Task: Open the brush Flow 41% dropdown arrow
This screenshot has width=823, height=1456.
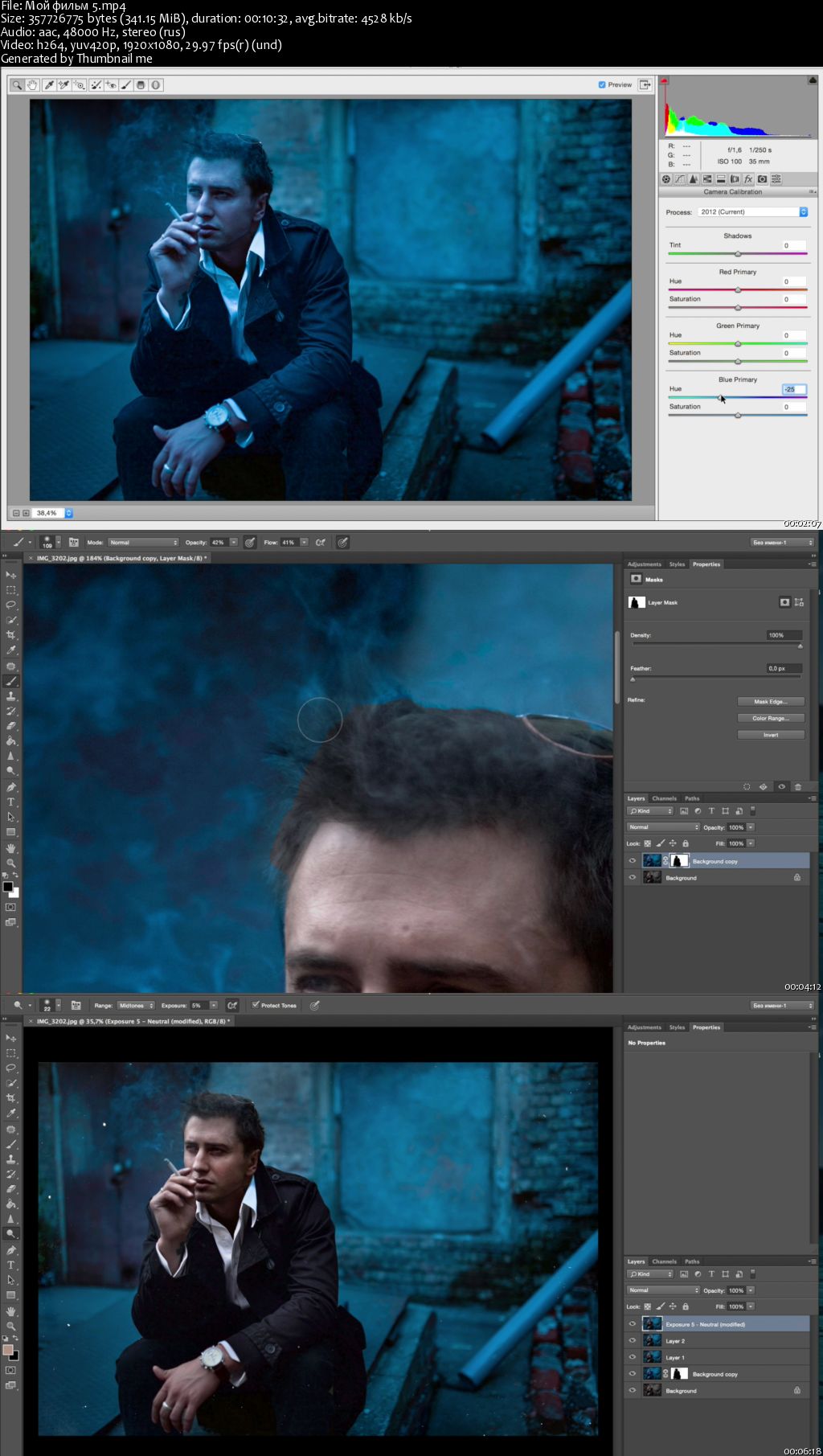Action: tap(304, 543)
